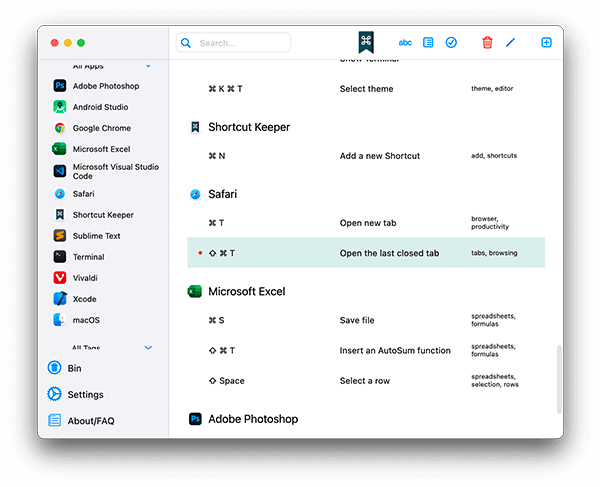Image resolution: width=600 pixels, height=487 pixels.
Task: Focus the Search field
Action: tap(233, 42)
